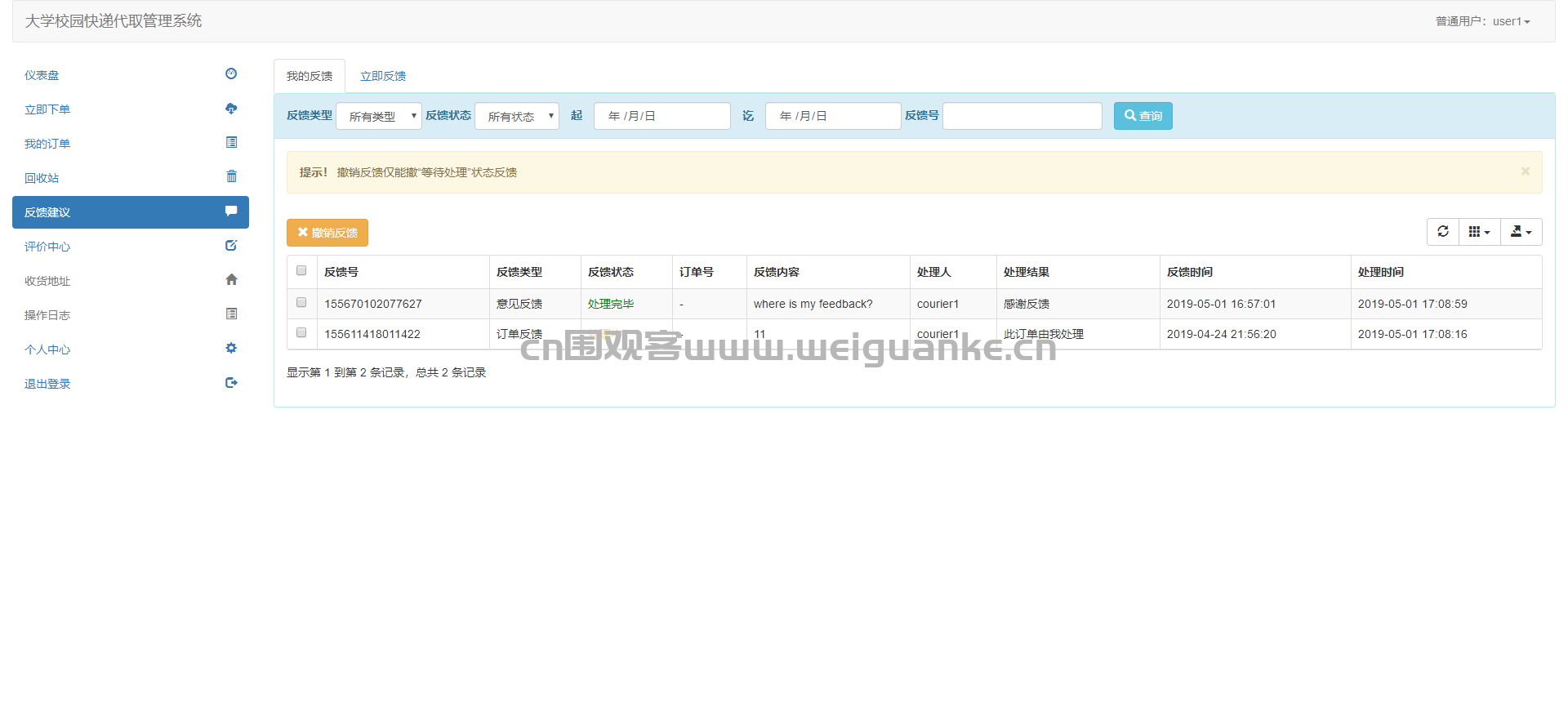
Task: Click the 讫 end date field
Action: pos(833,116)
